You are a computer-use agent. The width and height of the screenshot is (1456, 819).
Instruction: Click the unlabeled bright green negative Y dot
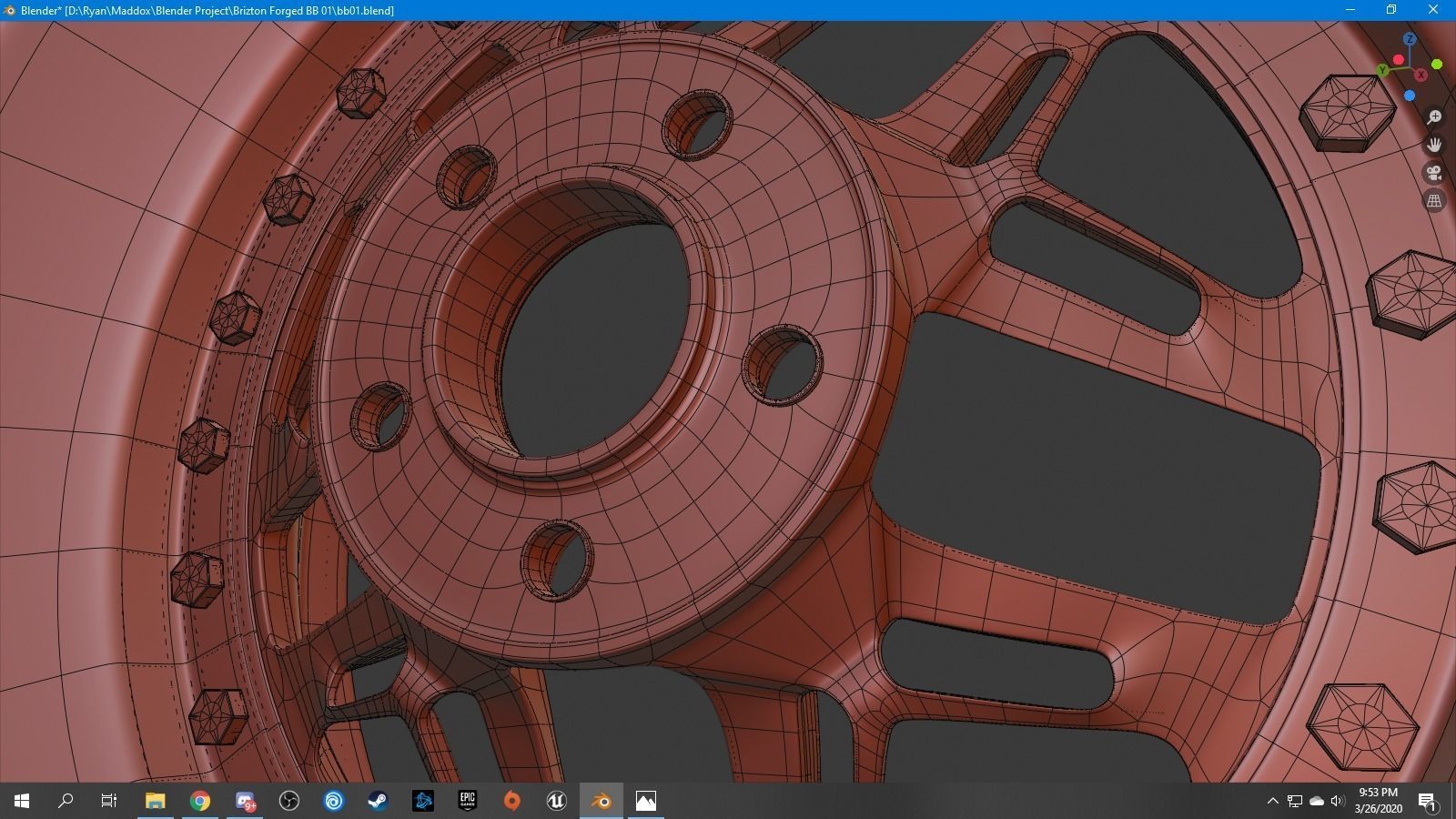click(x=1437, y=64)
